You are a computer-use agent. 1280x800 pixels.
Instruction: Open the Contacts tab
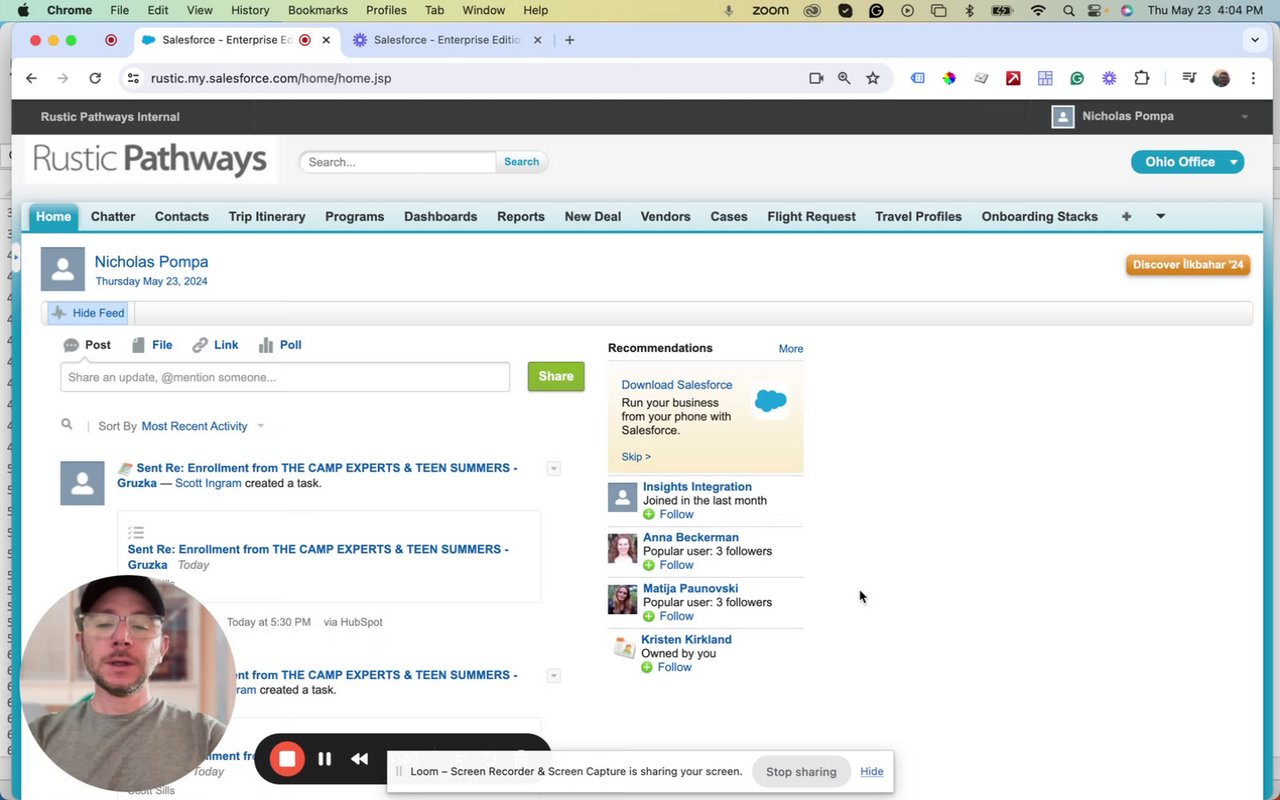pos(182,216)
